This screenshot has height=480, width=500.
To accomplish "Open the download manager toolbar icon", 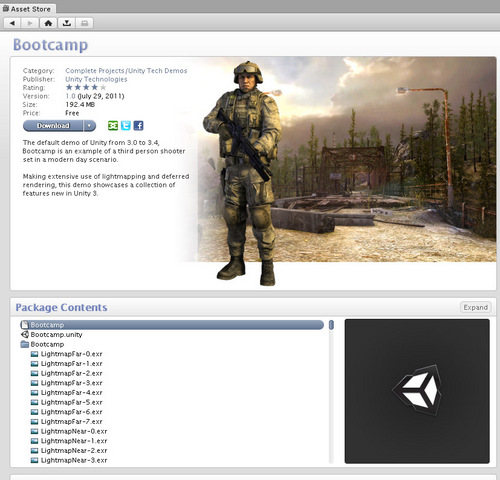I will pyautogui.click(x=67, y=23).
